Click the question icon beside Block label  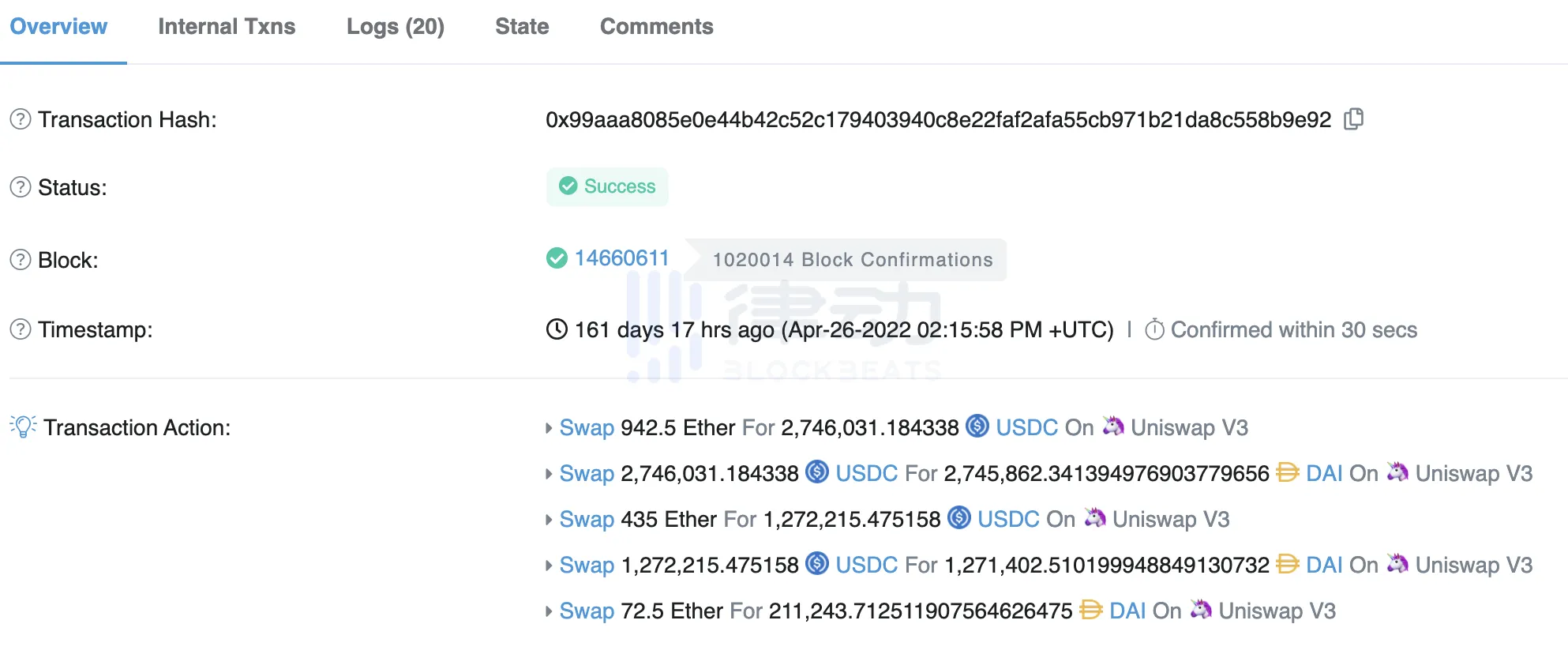tap(21, 260)
